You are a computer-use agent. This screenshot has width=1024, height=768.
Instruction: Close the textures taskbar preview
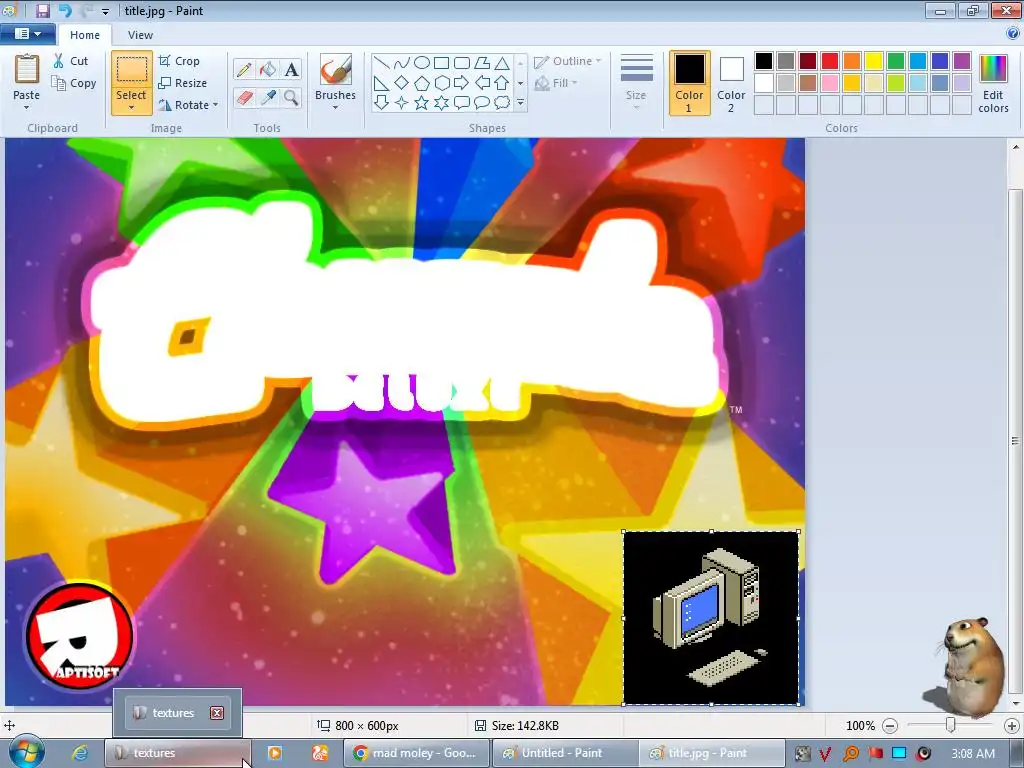[217, 713]
